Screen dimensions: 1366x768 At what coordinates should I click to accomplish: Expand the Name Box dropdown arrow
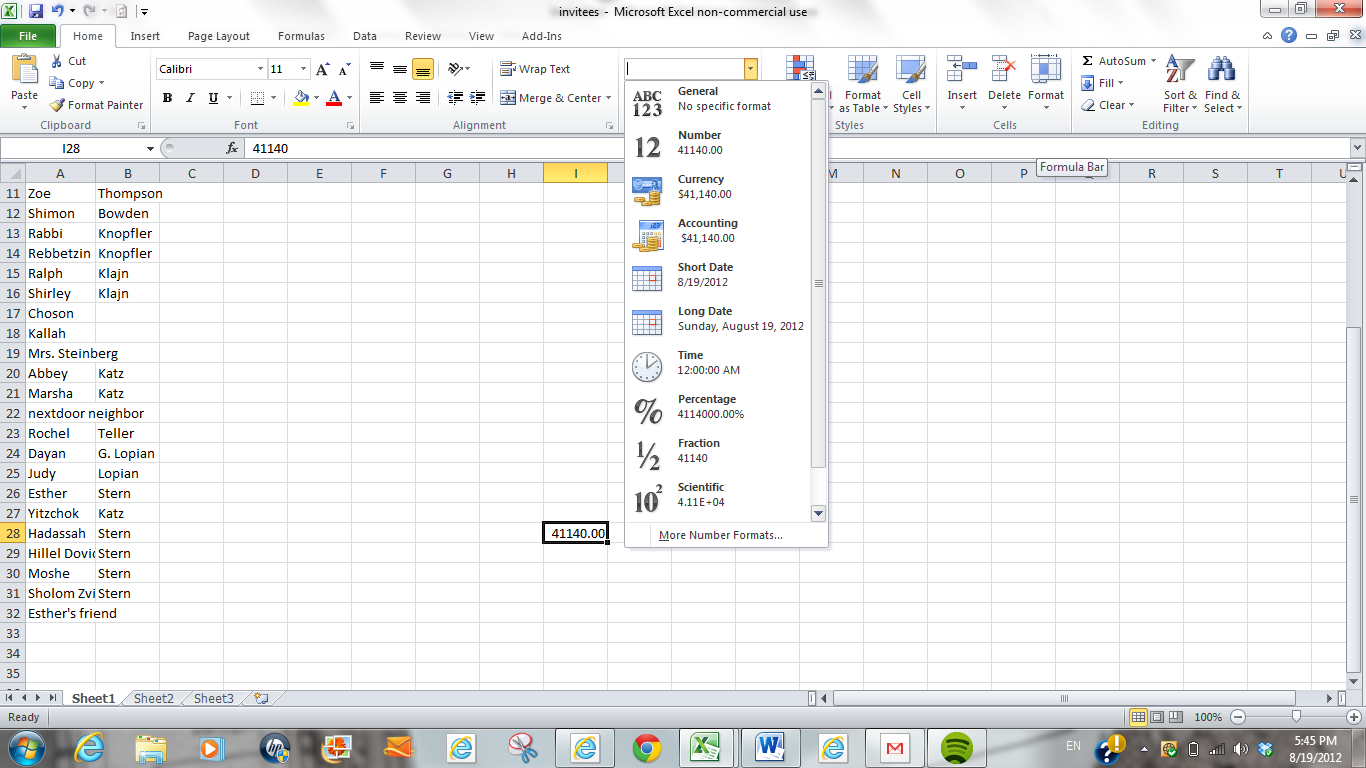(x=151, y=148)
